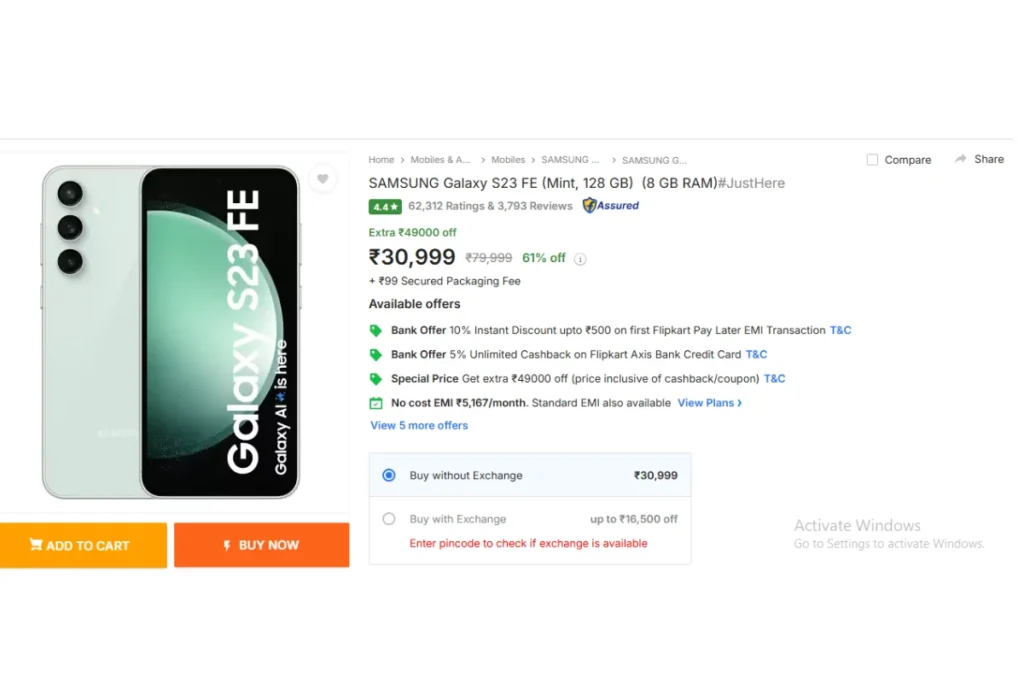This screenshot has height=683, width=1024.
Task: Open Mobiles breadcrumb category
Action: pos(507,160)
